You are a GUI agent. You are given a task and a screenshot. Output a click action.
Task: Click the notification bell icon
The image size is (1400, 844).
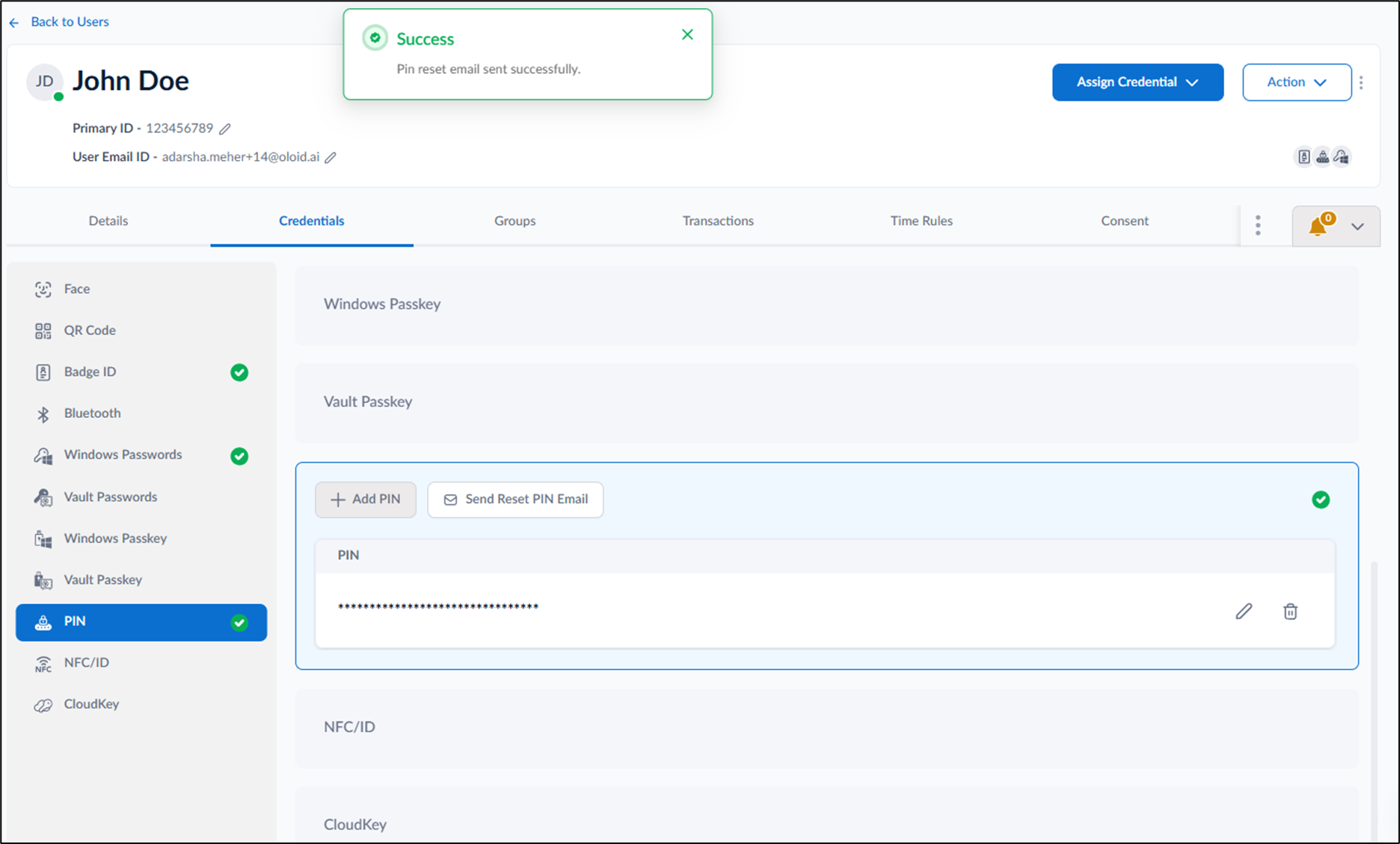[1318, 225]
